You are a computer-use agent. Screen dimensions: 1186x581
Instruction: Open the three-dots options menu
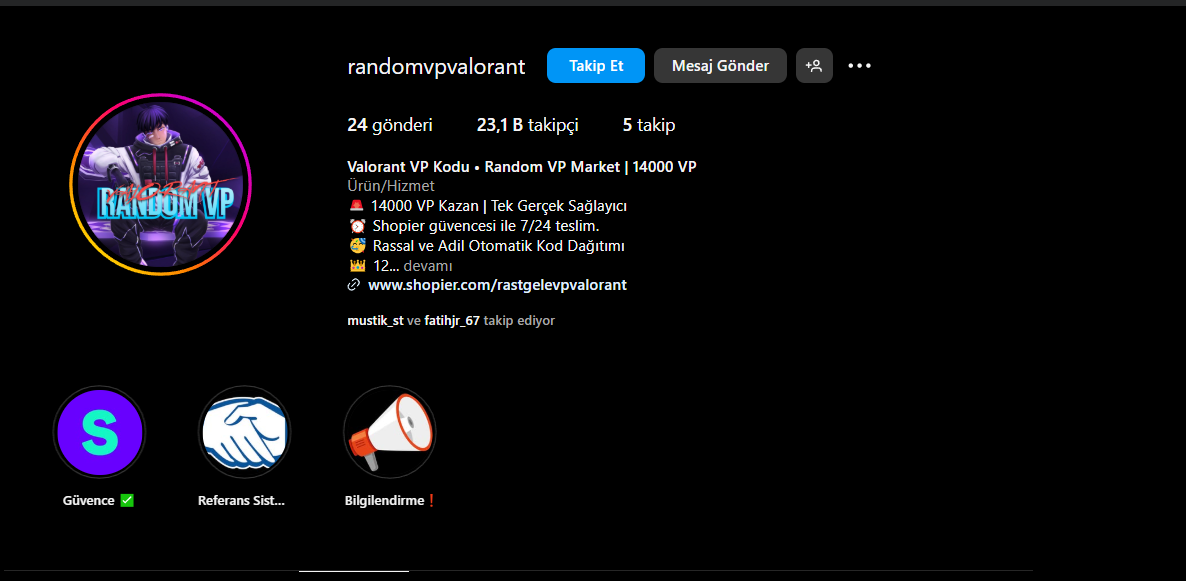pos(859,66)
